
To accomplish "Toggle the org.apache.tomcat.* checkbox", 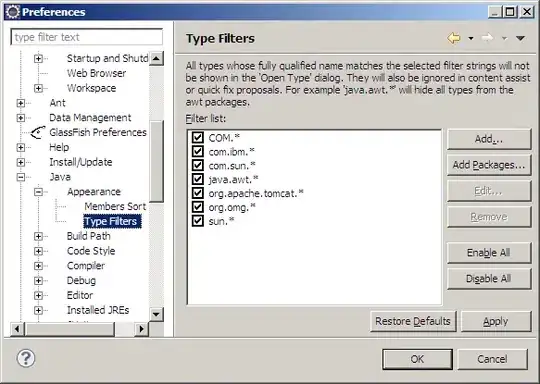I will 198,193.
